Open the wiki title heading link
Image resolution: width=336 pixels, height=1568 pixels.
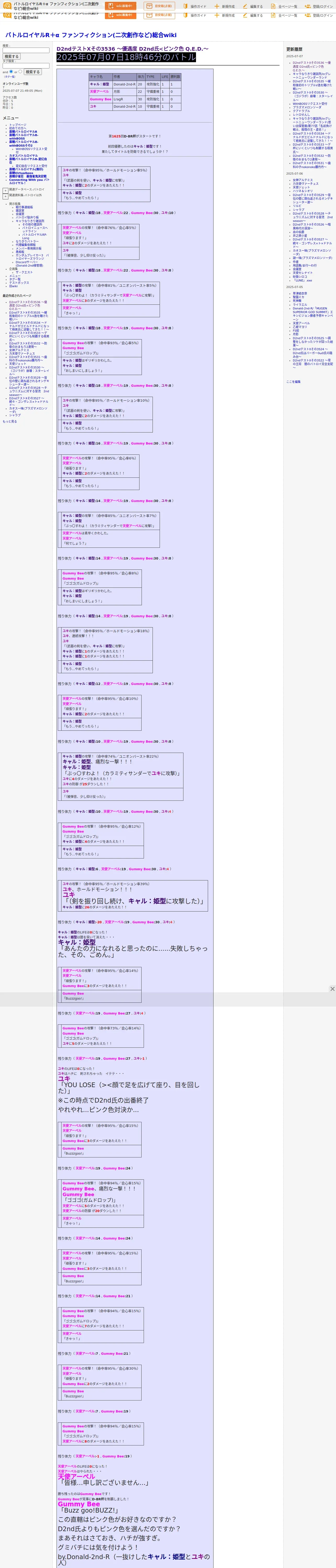[x=91, y=35]
